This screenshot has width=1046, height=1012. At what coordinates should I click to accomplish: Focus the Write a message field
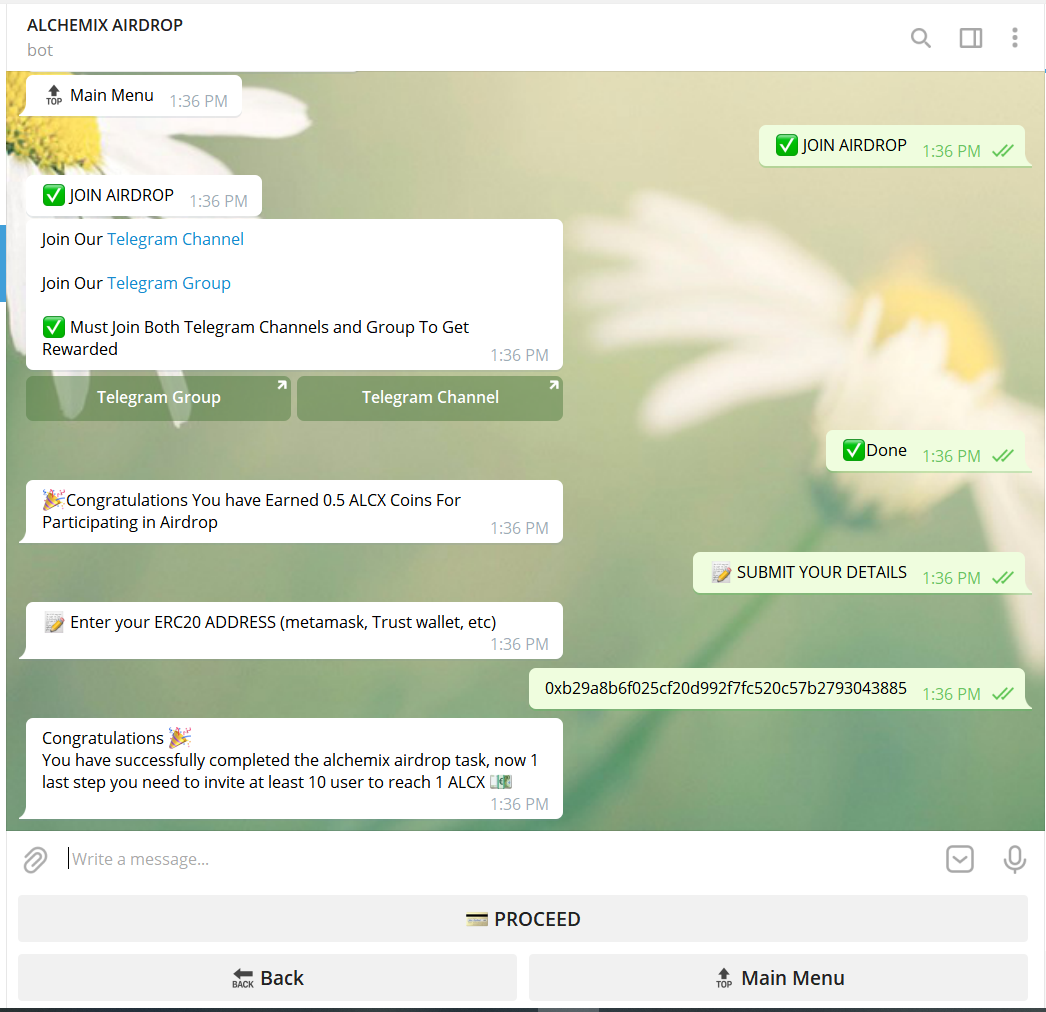point(500,859)
